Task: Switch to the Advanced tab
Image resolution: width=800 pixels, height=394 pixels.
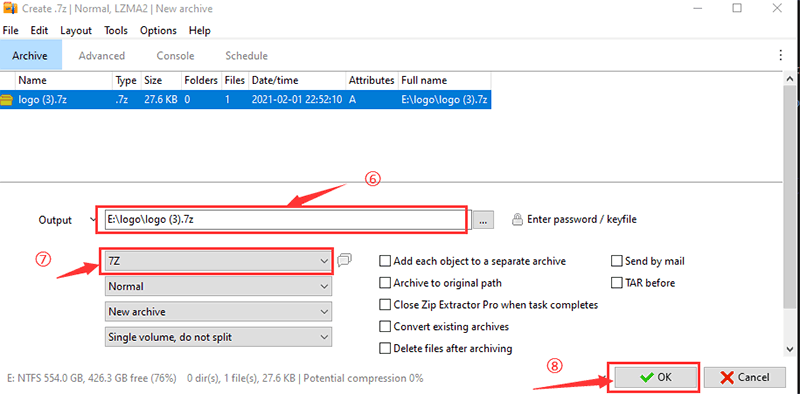Action: coord(102,56)
